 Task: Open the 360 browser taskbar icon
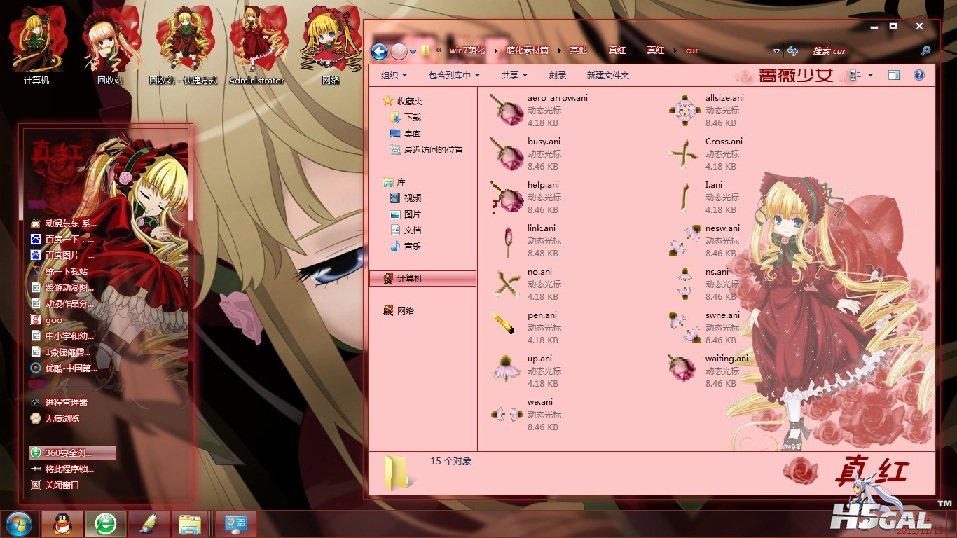[105, 524]
